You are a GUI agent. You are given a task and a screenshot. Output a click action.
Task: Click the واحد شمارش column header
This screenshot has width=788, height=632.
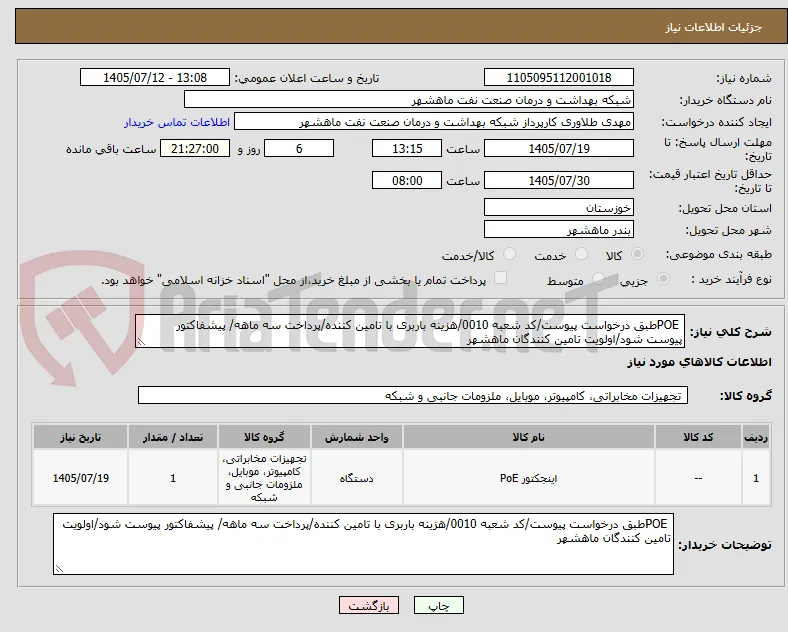click(x=356, y=437)
